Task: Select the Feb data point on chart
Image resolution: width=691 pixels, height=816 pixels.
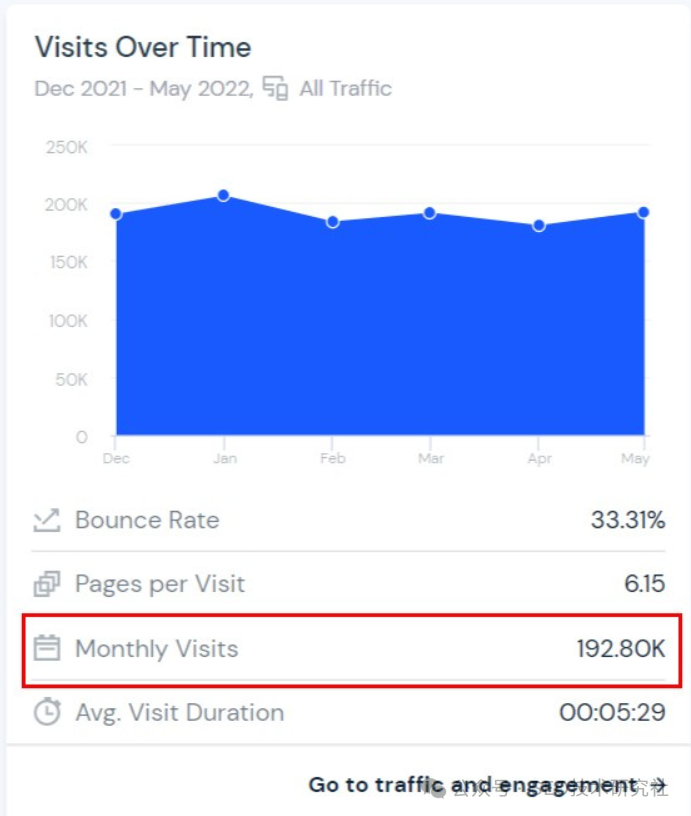Action: [333, 222]
